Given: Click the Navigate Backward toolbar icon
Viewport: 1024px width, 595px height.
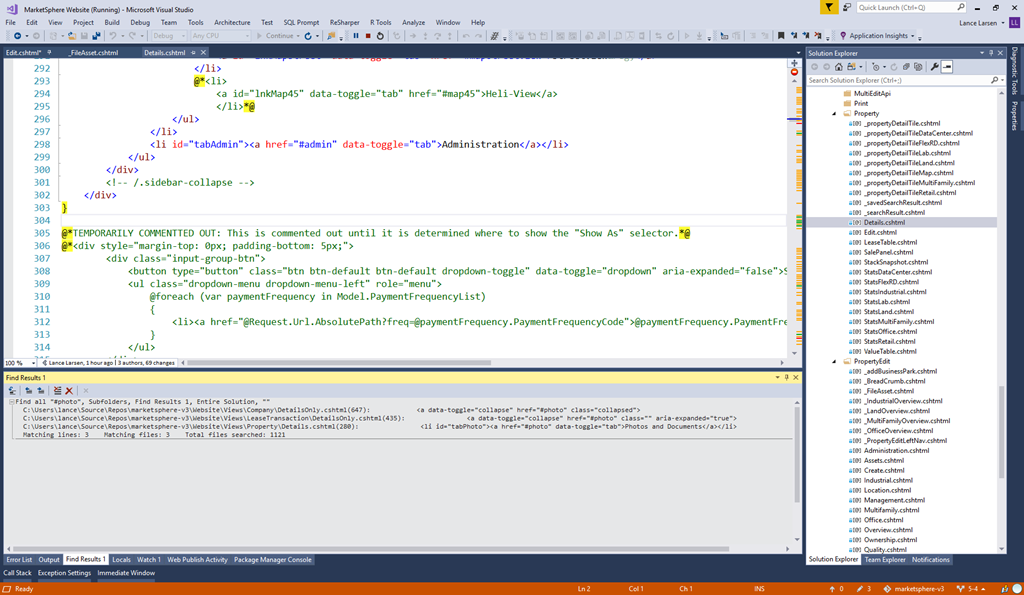Looking at the screenshot, I should coord(18,36).
